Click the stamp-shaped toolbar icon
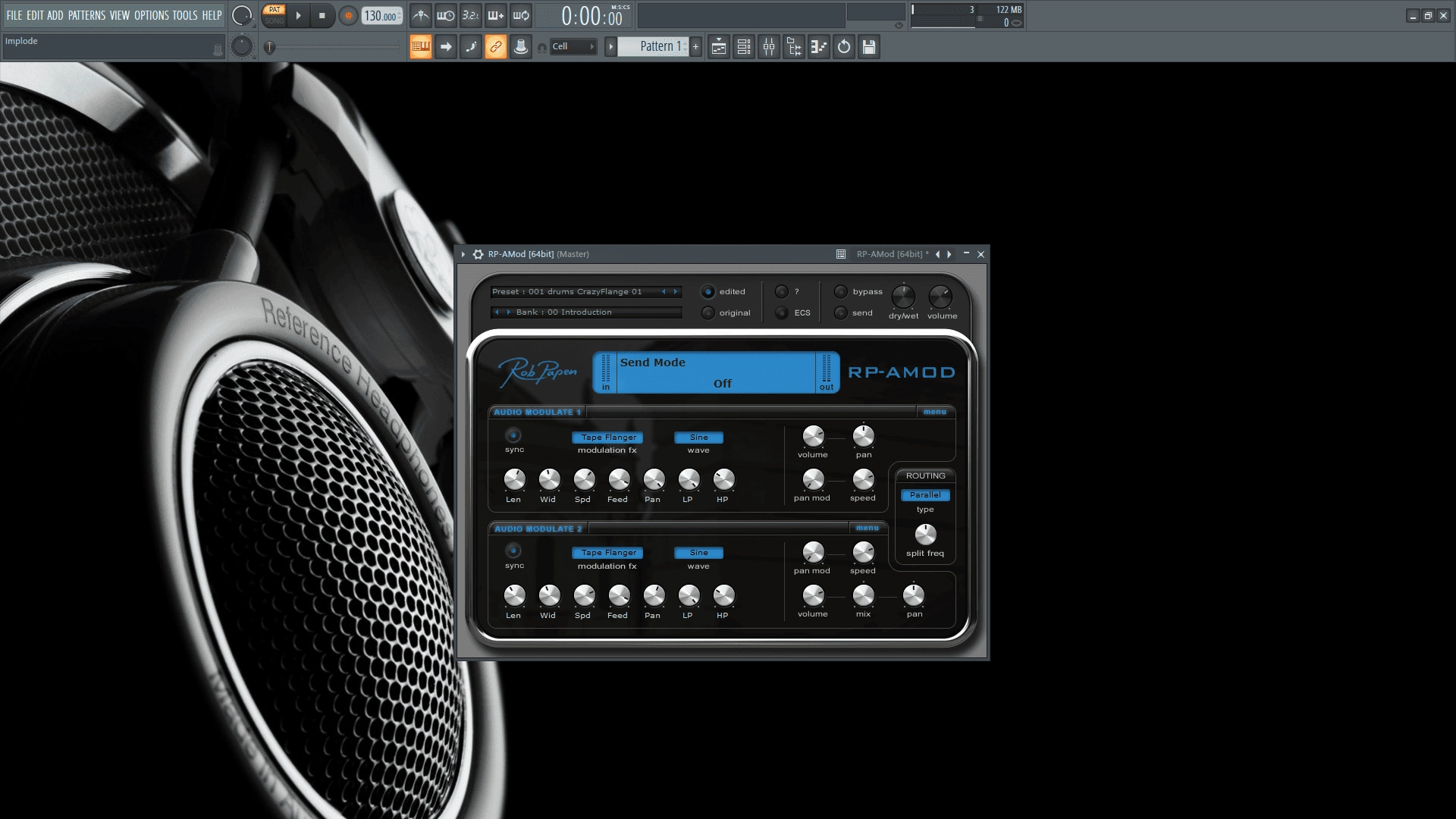Screen dimensions: 1456x819 coord(521,47)
